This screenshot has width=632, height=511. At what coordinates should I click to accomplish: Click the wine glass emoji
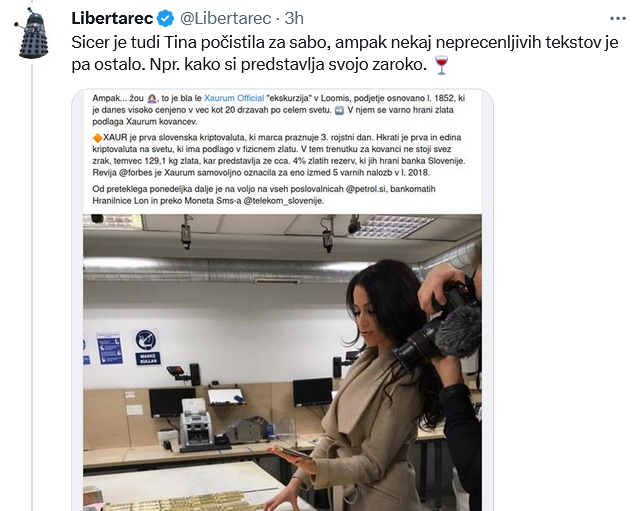(x=442, y=65)
